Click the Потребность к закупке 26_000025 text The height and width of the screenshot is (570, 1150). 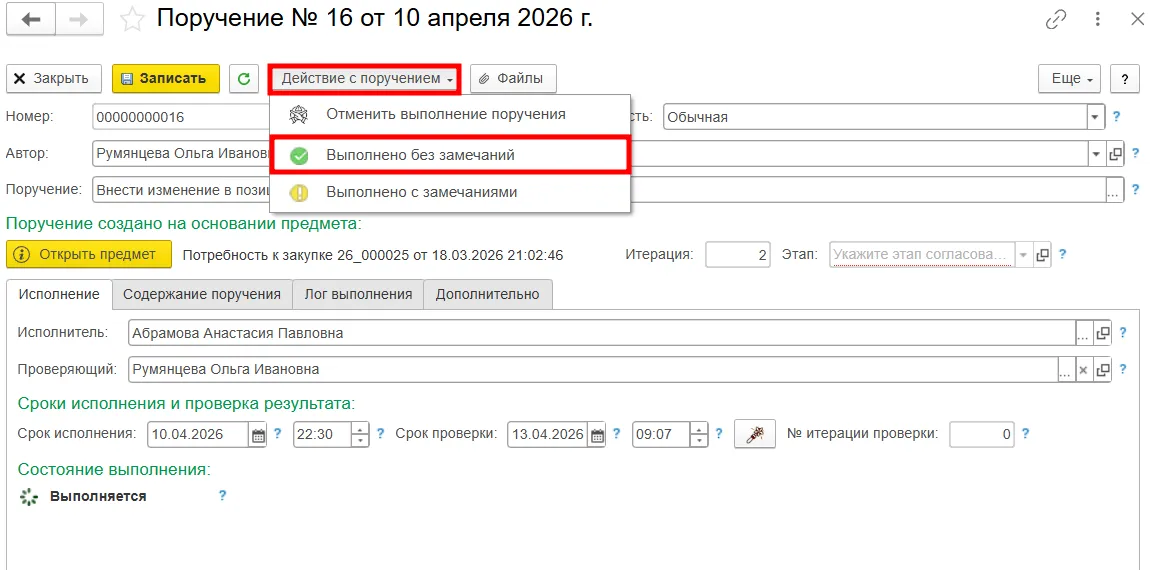tap(373, 255)
